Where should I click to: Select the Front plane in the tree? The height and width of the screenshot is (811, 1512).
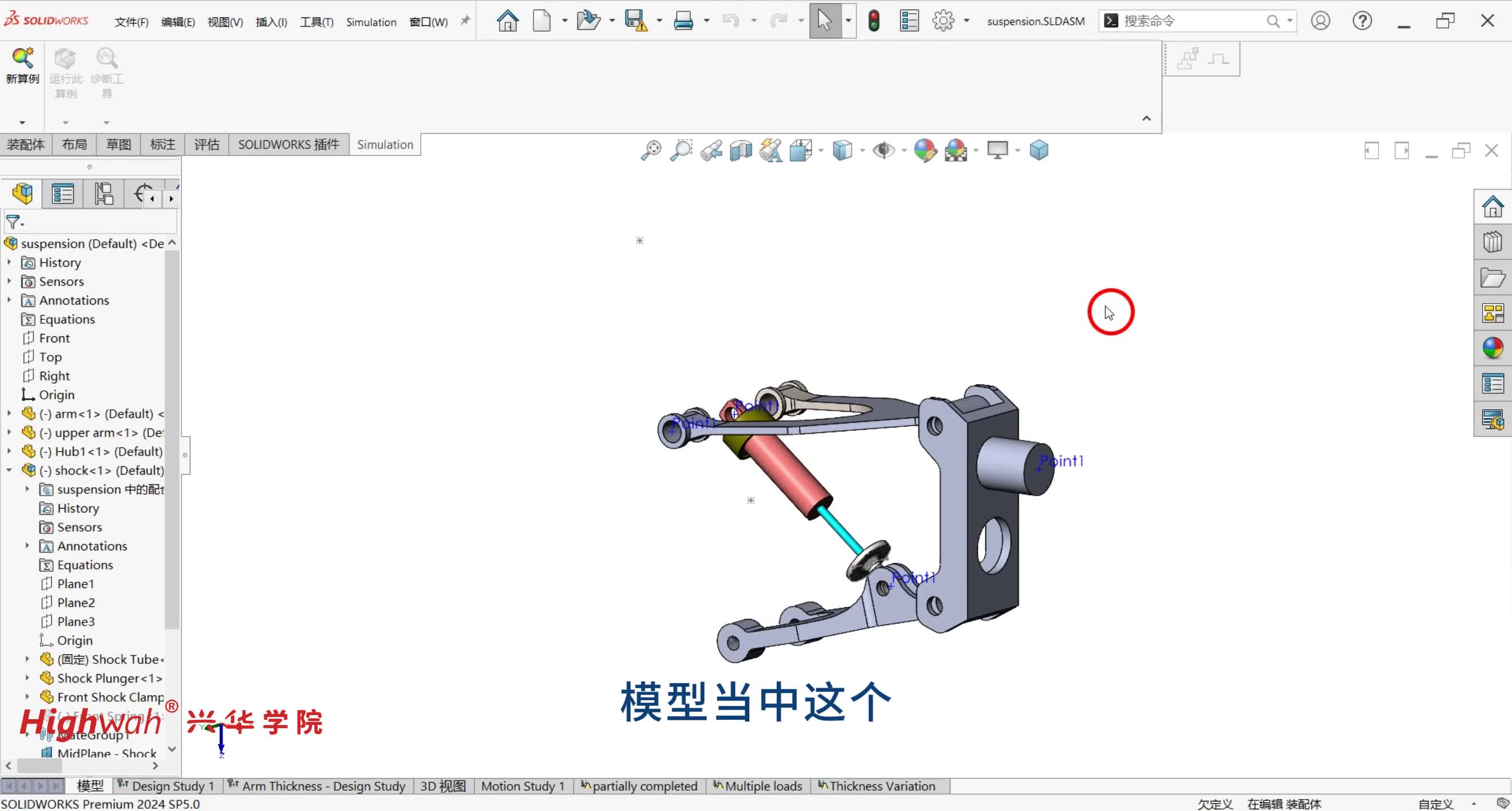pyautogui.click(x=54, y=338)
